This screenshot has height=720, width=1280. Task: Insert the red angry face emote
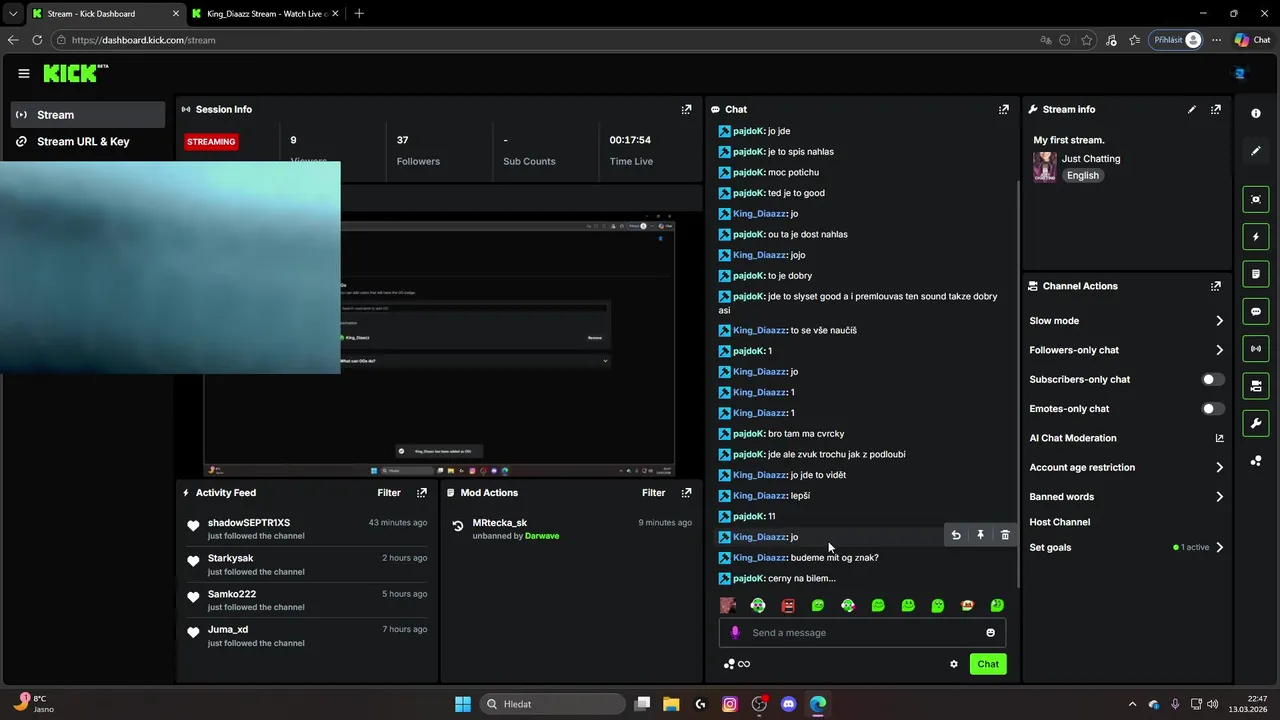[788, 605]
